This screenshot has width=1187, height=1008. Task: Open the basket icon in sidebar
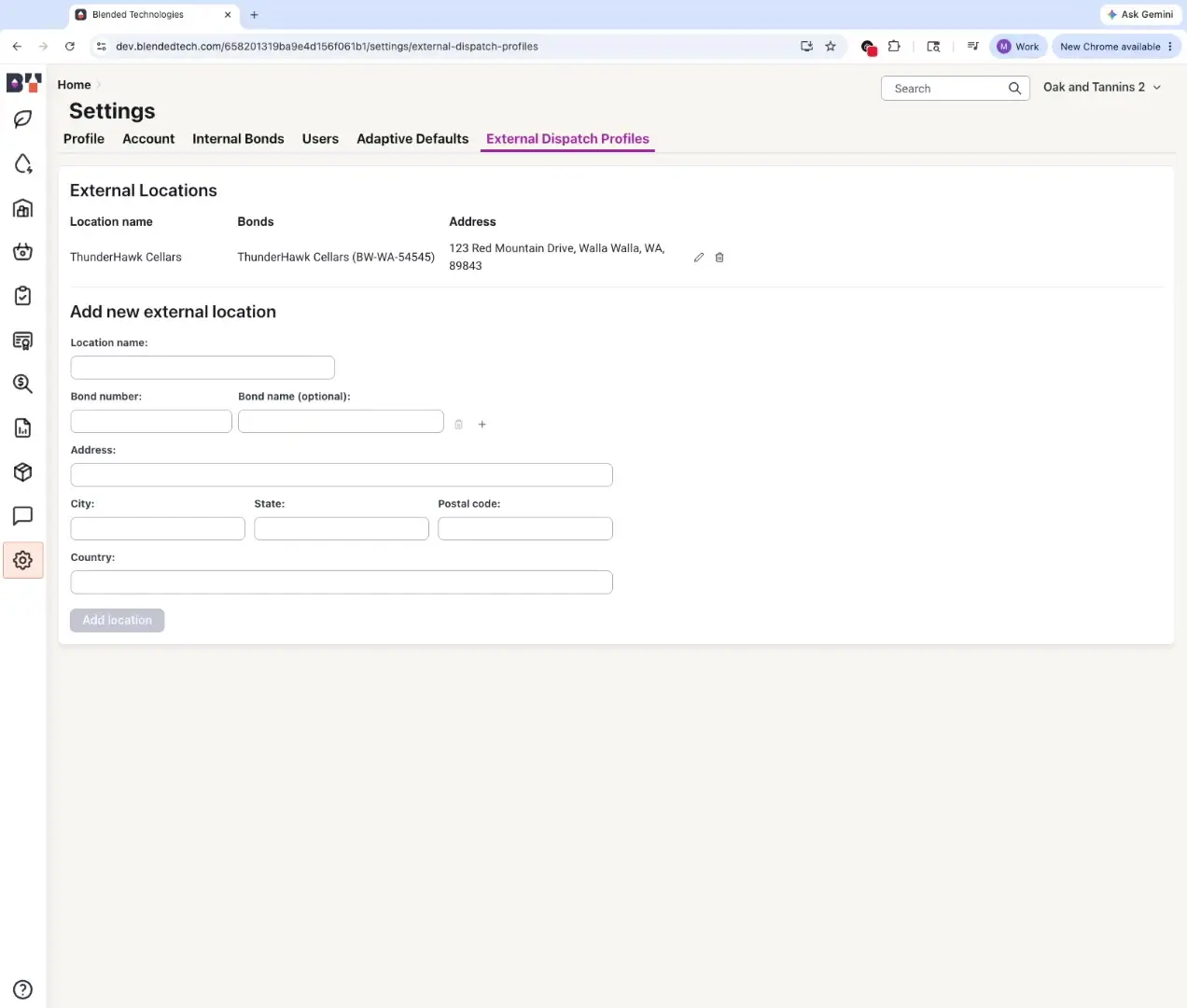point(23,252)
